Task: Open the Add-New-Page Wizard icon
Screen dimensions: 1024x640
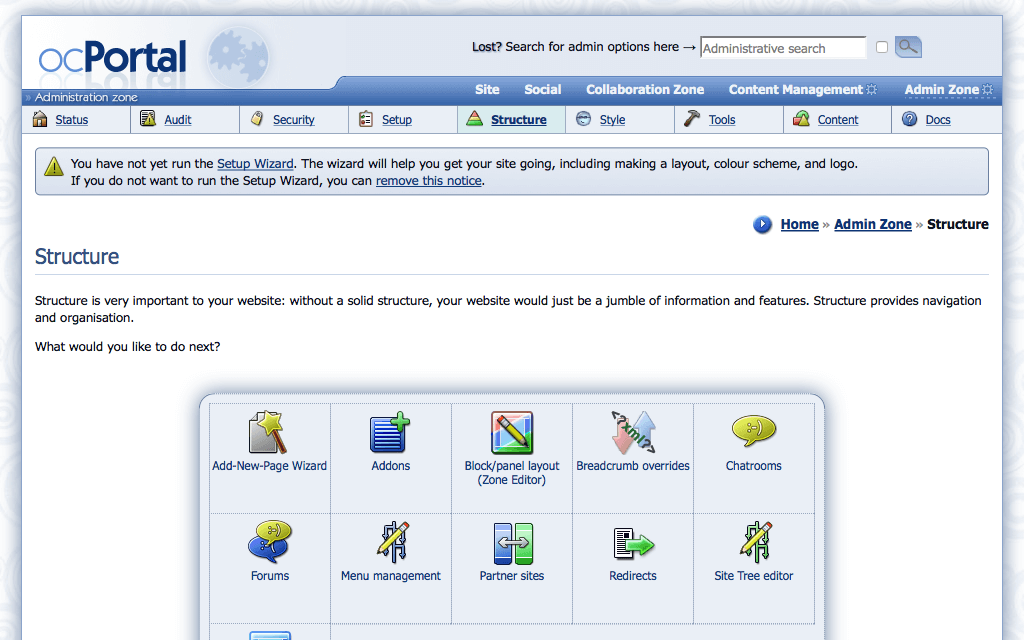Action: [x=269, y=433]
